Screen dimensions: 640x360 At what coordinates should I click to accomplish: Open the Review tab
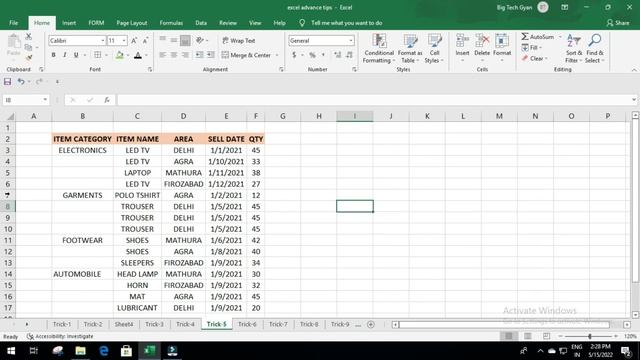pos(228,23)
